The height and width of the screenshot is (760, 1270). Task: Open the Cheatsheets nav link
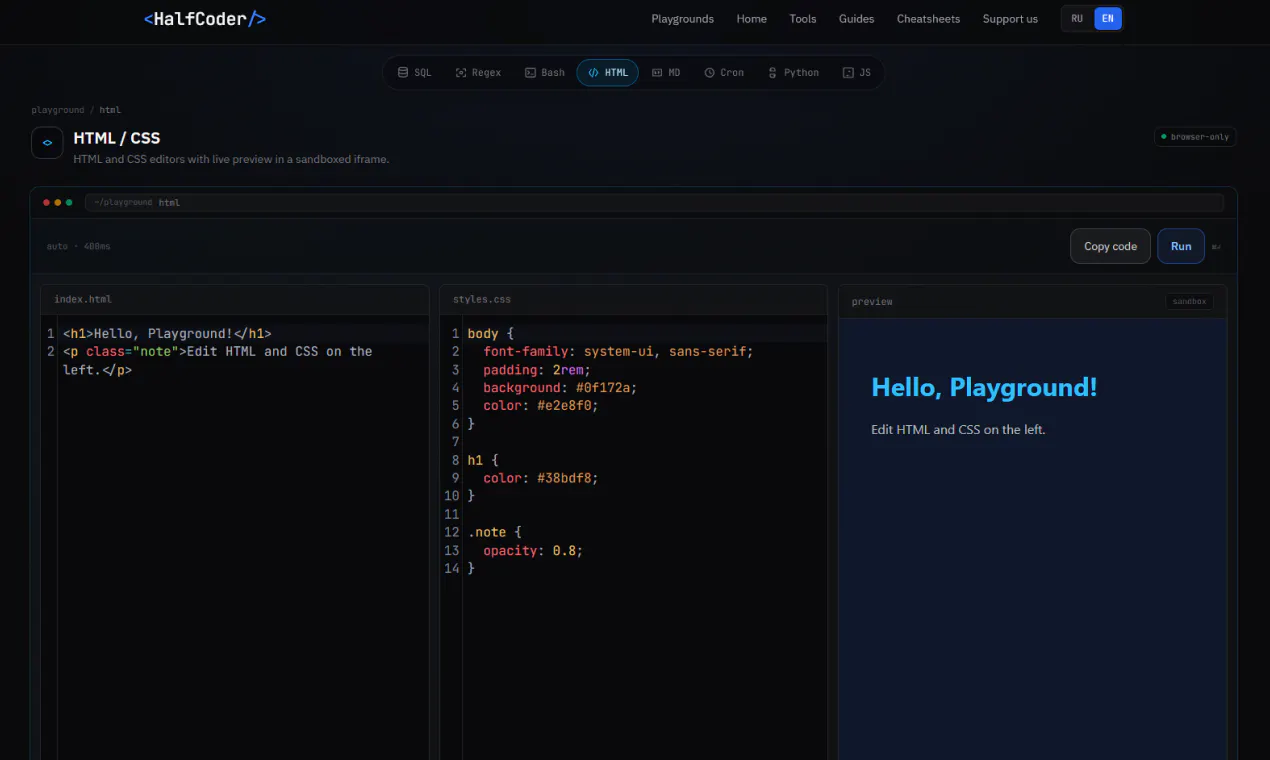click(928, 19)
